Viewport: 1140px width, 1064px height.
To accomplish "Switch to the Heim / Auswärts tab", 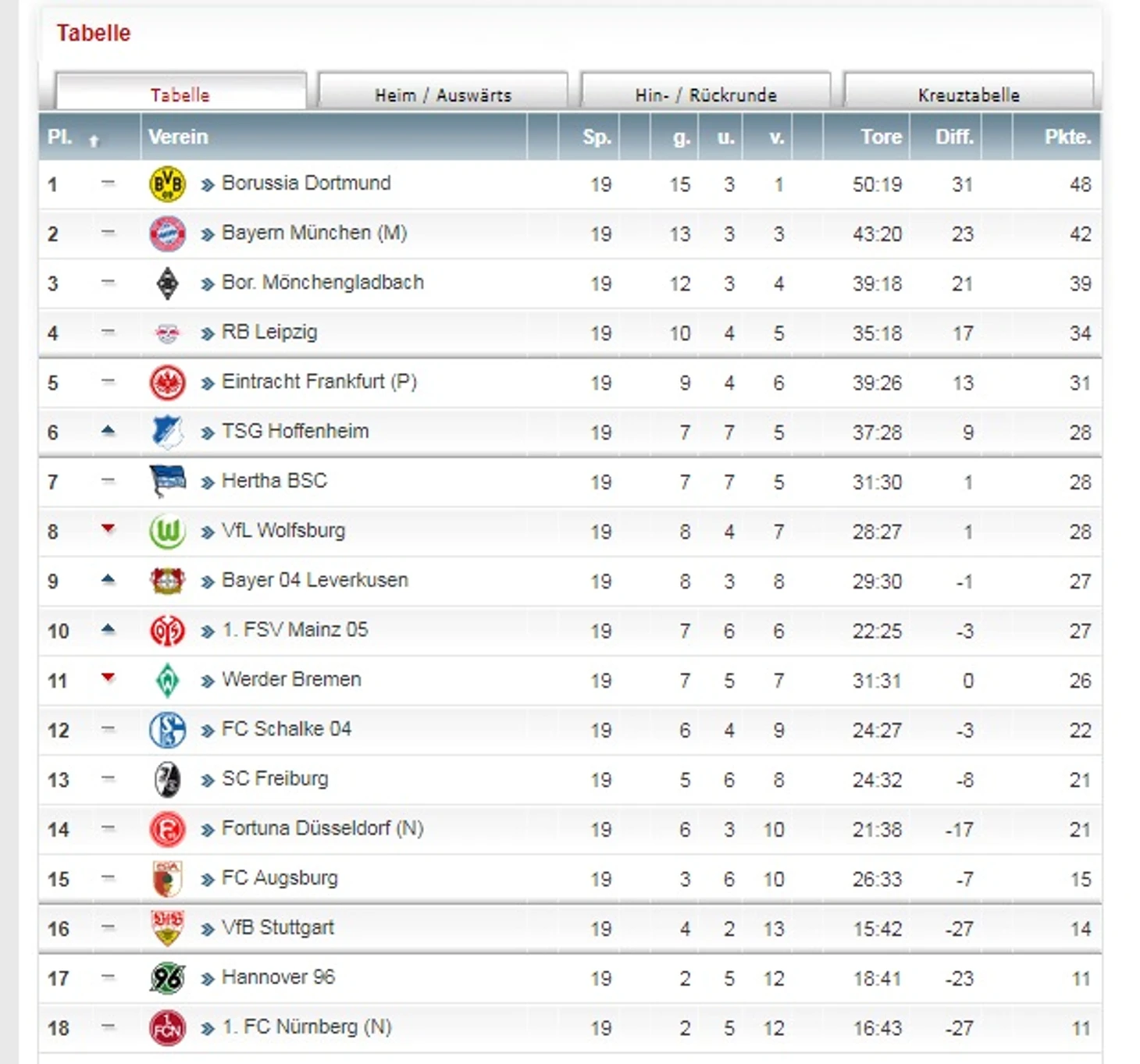I will point(443,94).
